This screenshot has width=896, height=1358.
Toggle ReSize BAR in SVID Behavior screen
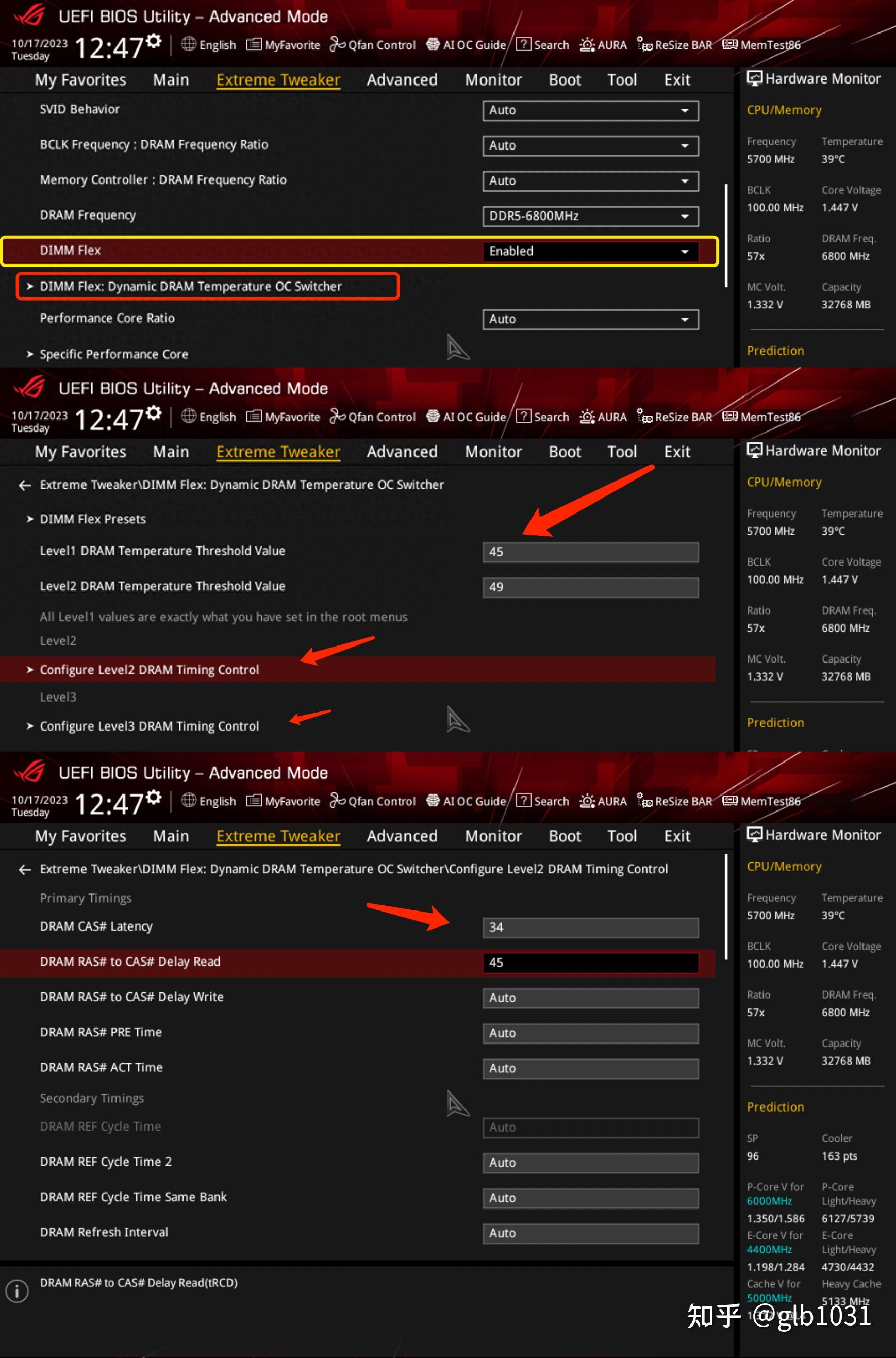[x=675, y=44]
